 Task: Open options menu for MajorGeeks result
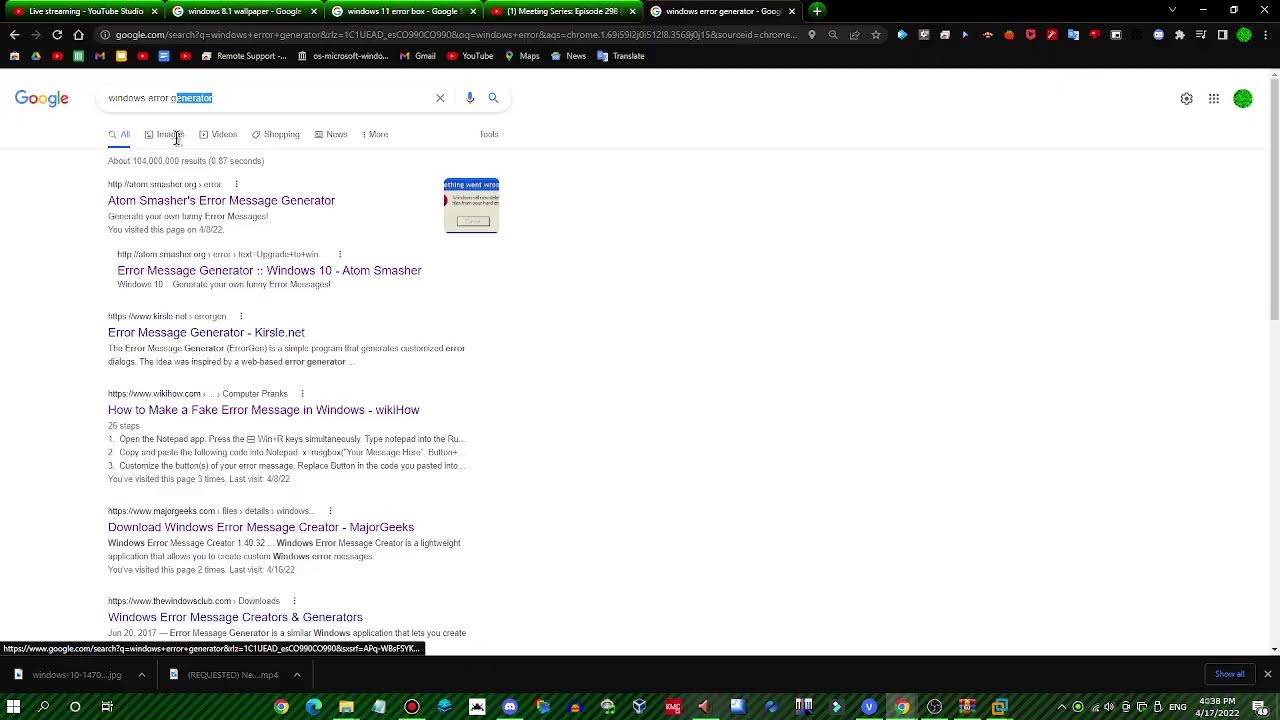330,511
